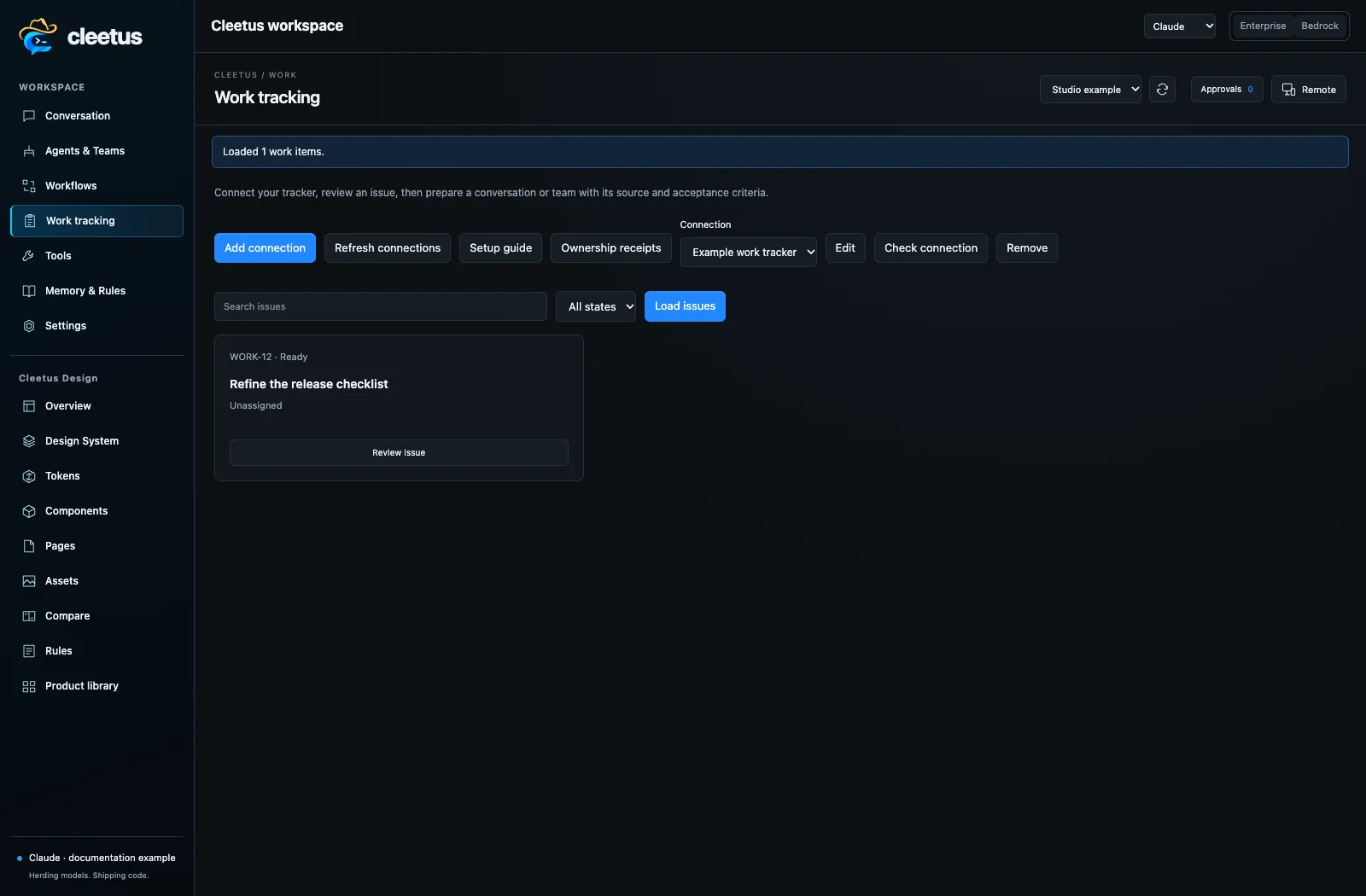Screen dimensions: 1366x896
Task: Click the Pages document icon
Action: (29, 546)
